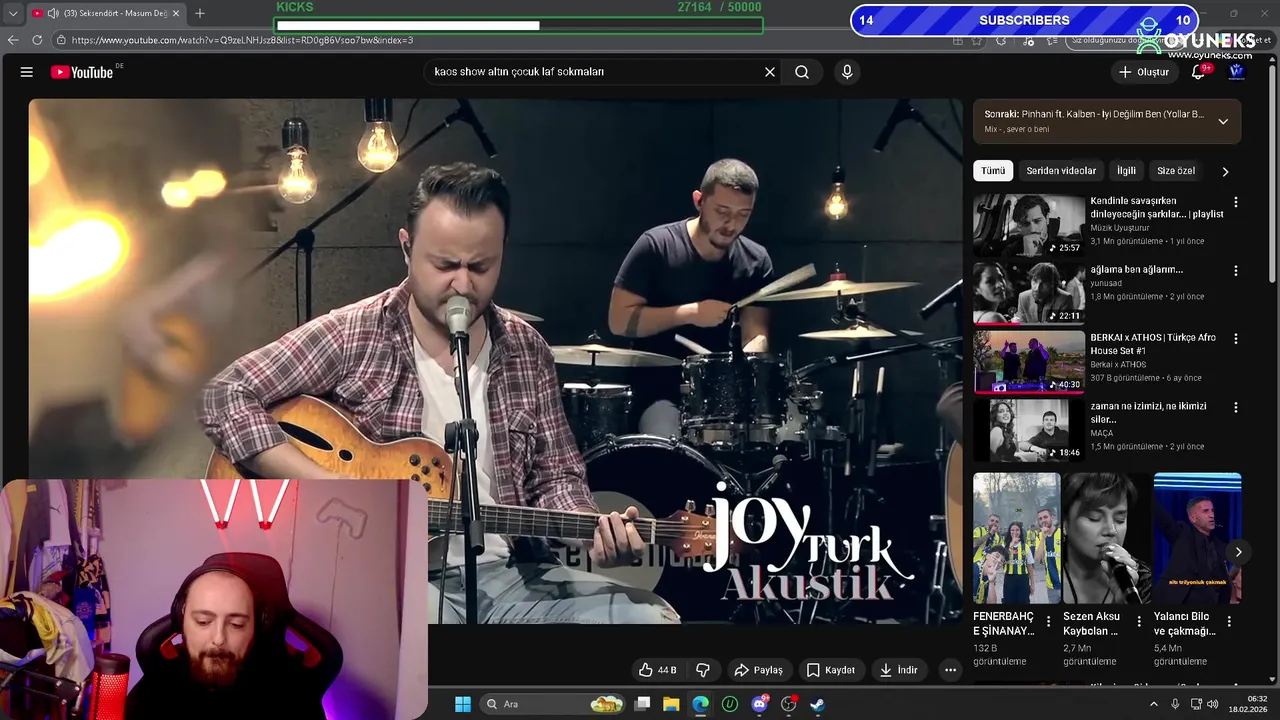Switch to Microsoft Edge in taskbar
Image resolution: width=1280 pixels, height=720 pixels.
(700, 704)
